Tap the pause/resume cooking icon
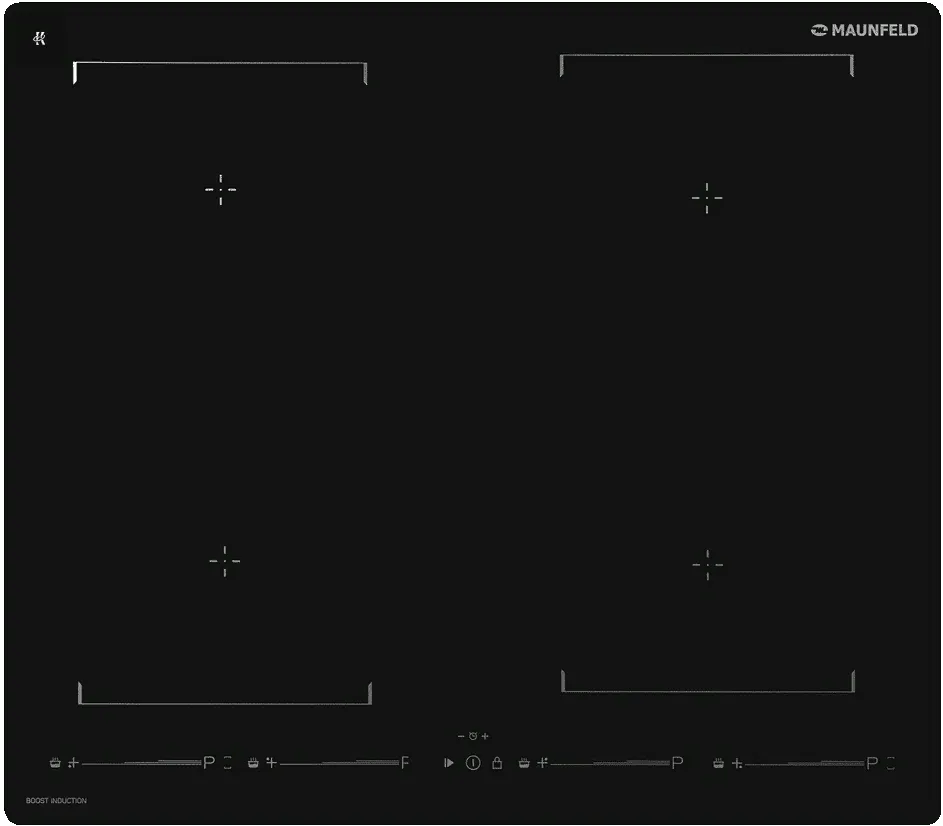 (449, 763)
